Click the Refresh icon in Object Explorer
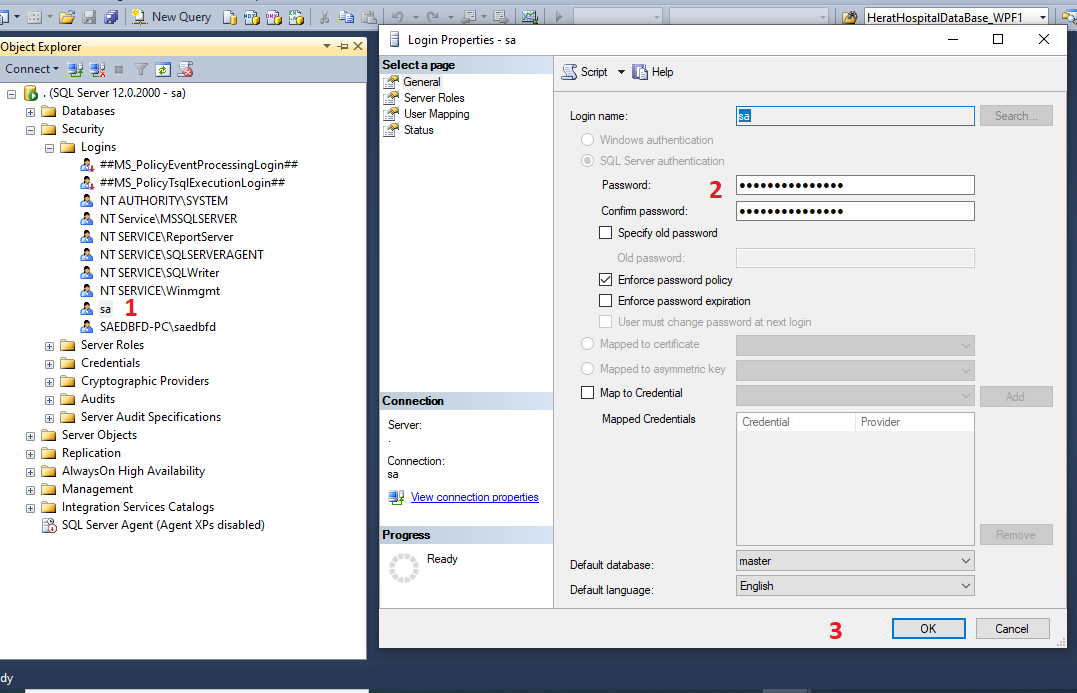 (163, 69)
